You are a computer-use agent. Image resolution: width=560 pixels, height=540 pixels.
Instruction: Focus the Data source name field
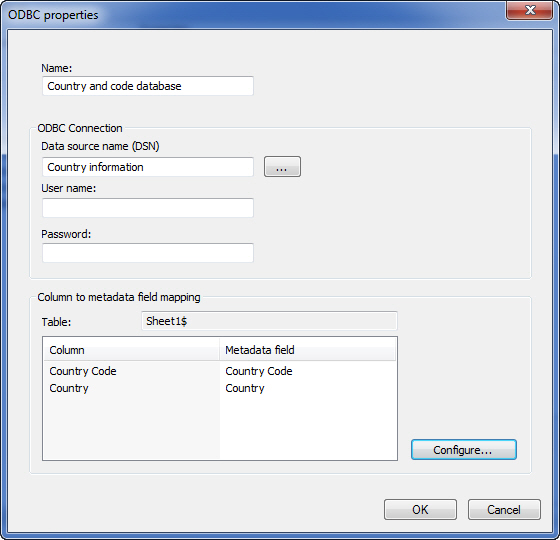coord(148,167)
